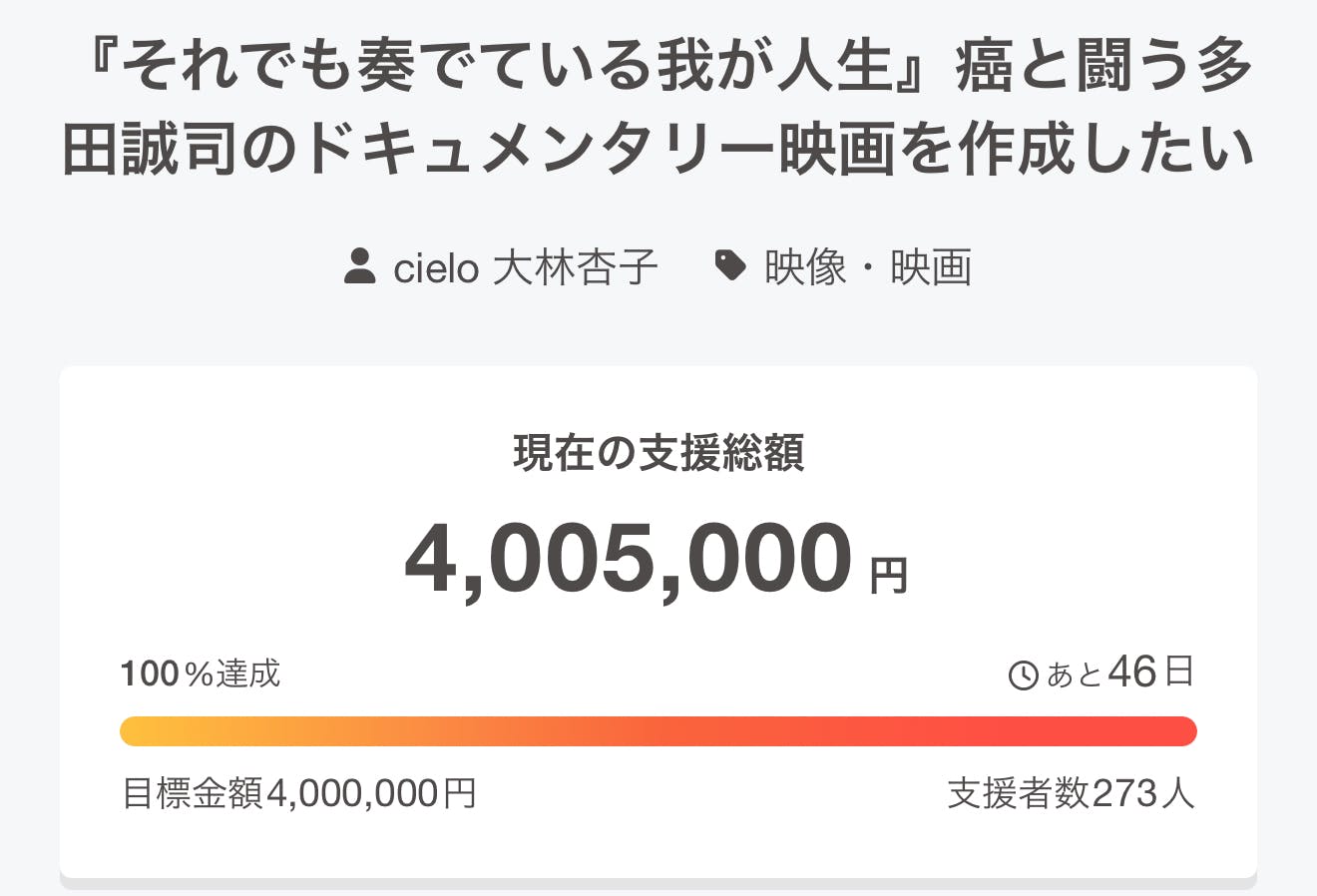Click the 4,005,000 total amount figure
Viewport: 1317px width, 896px height.
629,559
